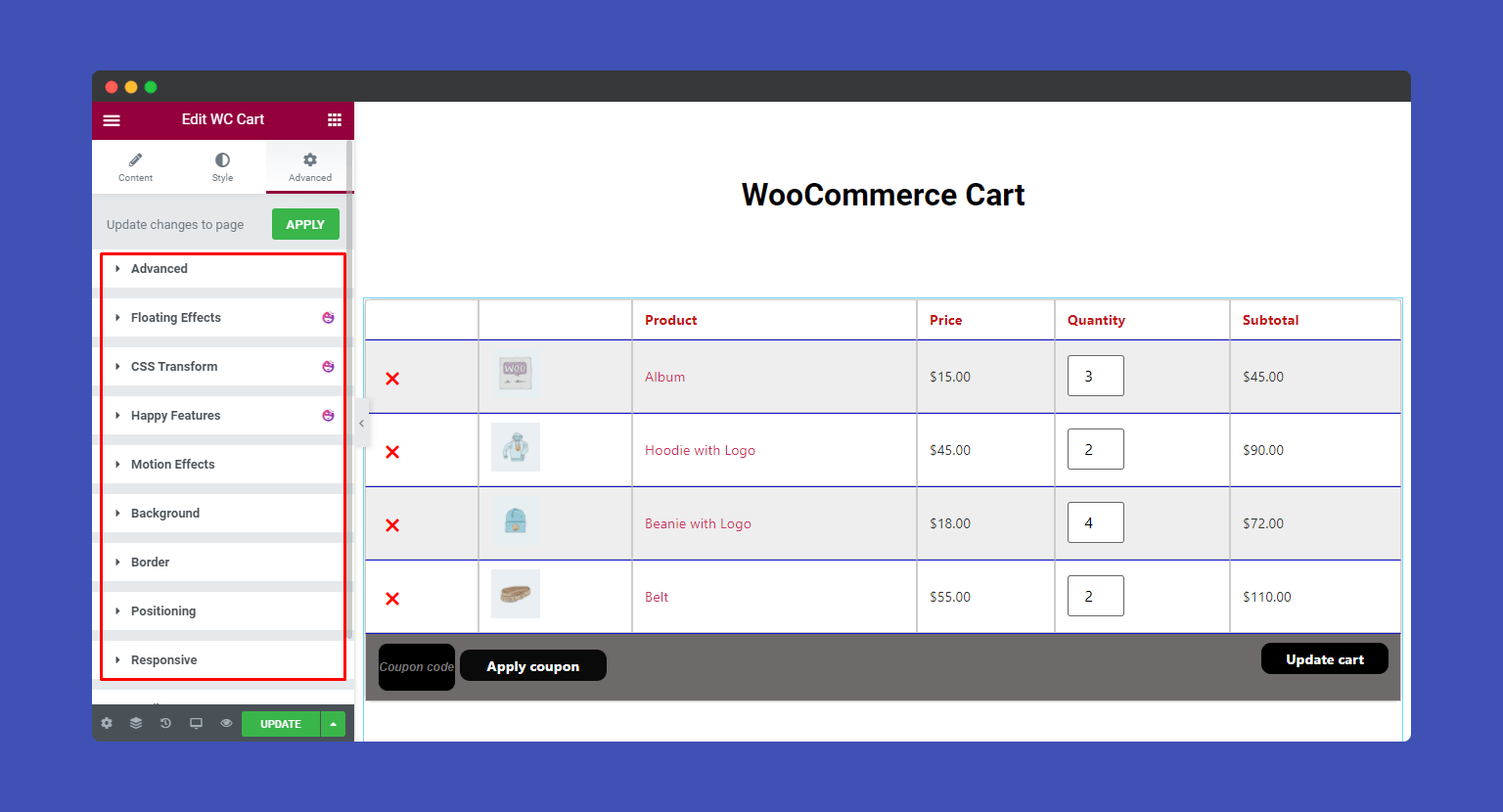Click the WooCommerce Cart heading
This screenshot has width=1503, height=812.
coord(883,195)
